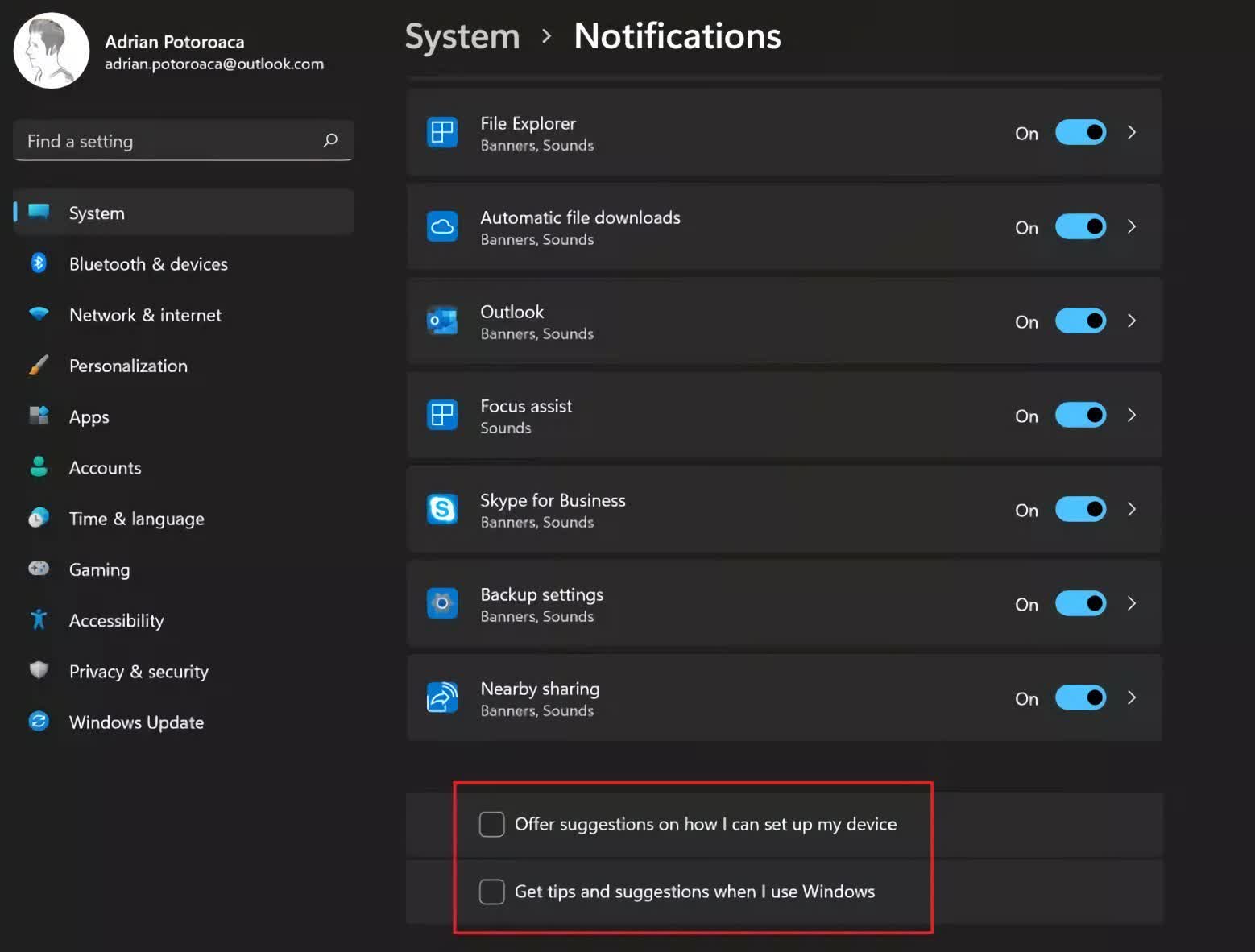Click the Time & language globe icon
This screenshot has height=952, width=1255.
(39, 517)
